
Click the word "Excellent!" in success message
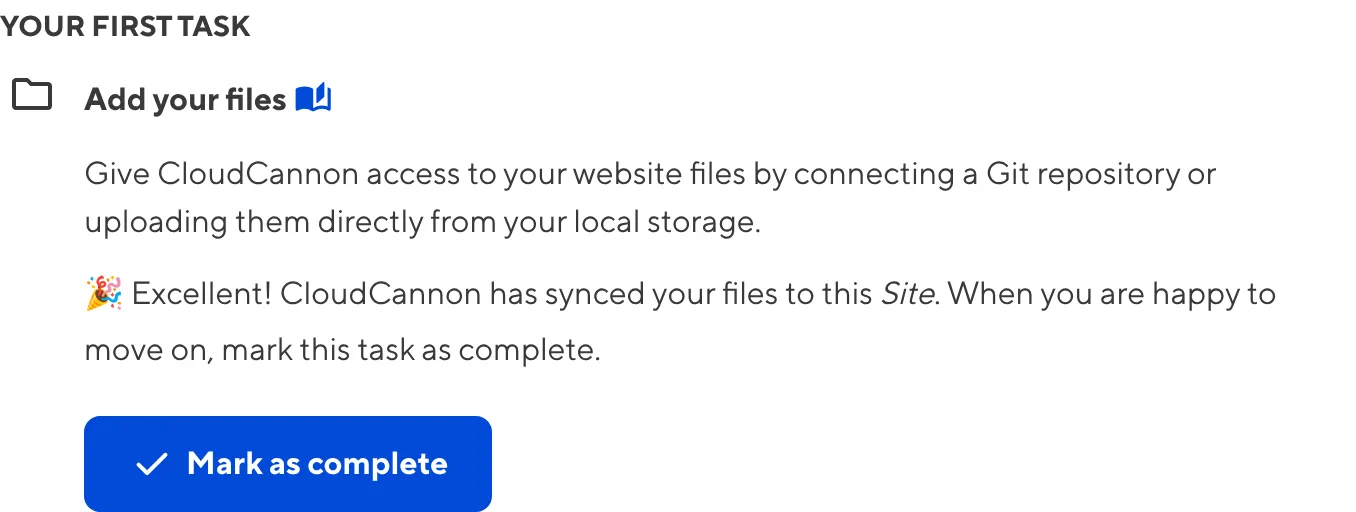tap(201, 295)
